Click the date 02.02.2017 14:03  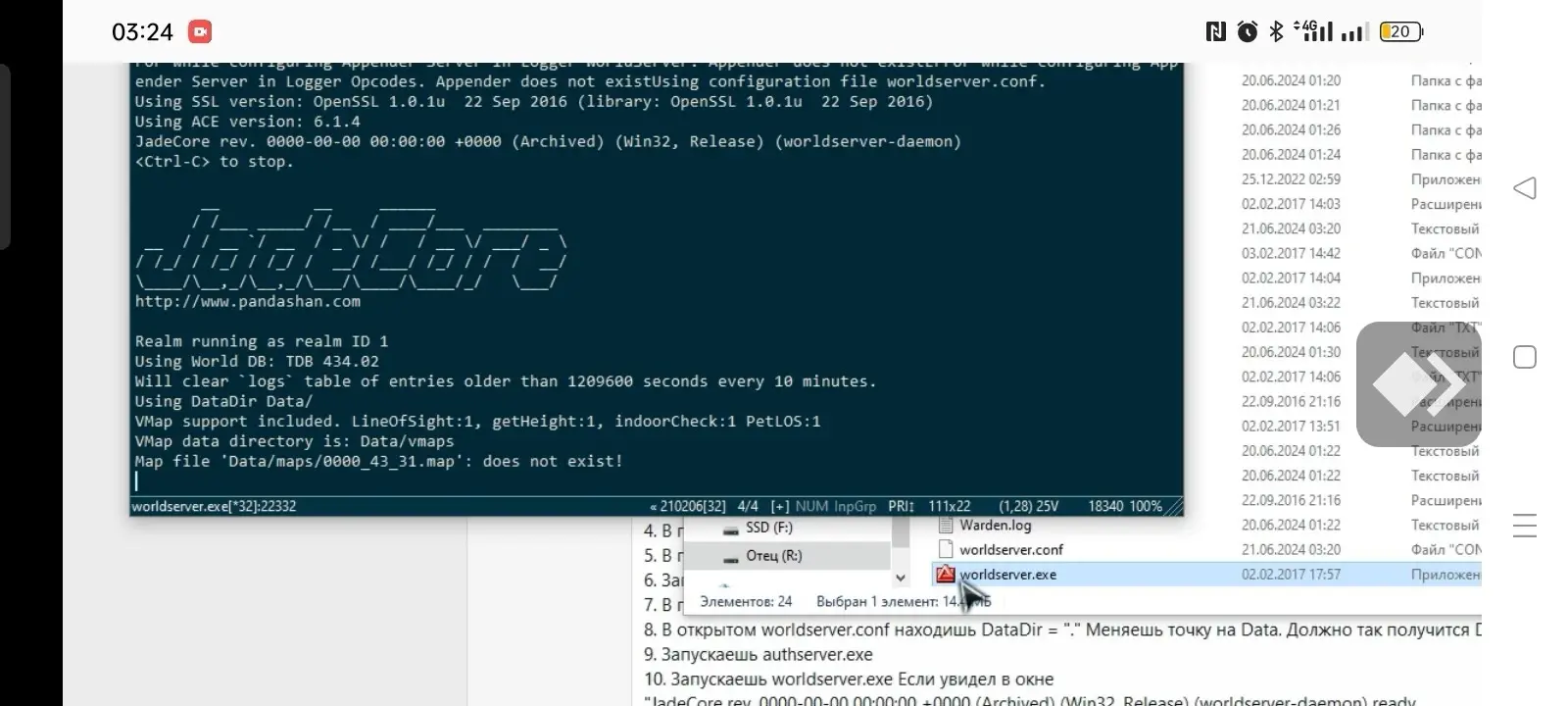[x=1291, y=204]
